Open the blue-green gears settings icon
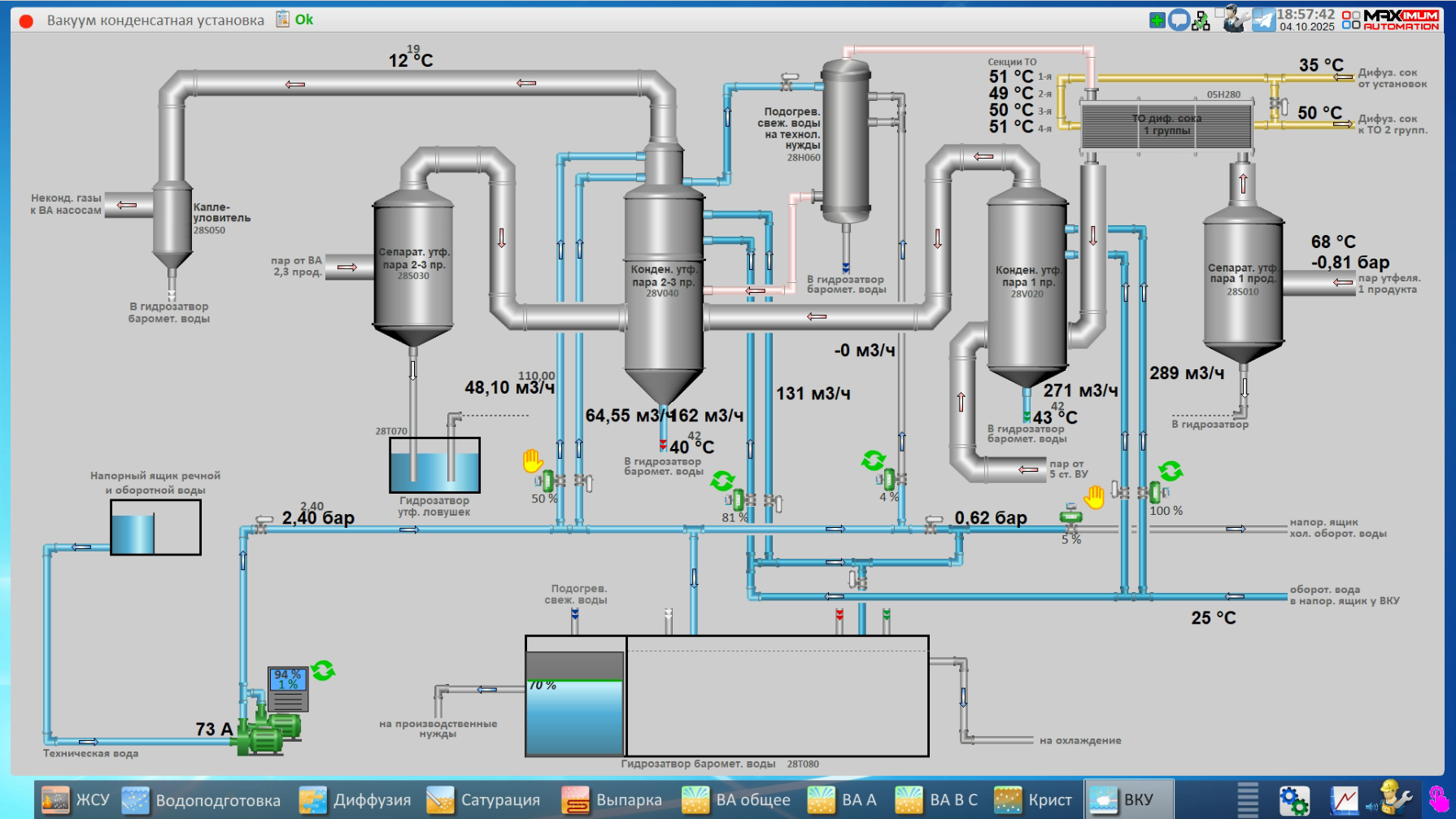The image size is (1456, 819). coord(1293,799)
